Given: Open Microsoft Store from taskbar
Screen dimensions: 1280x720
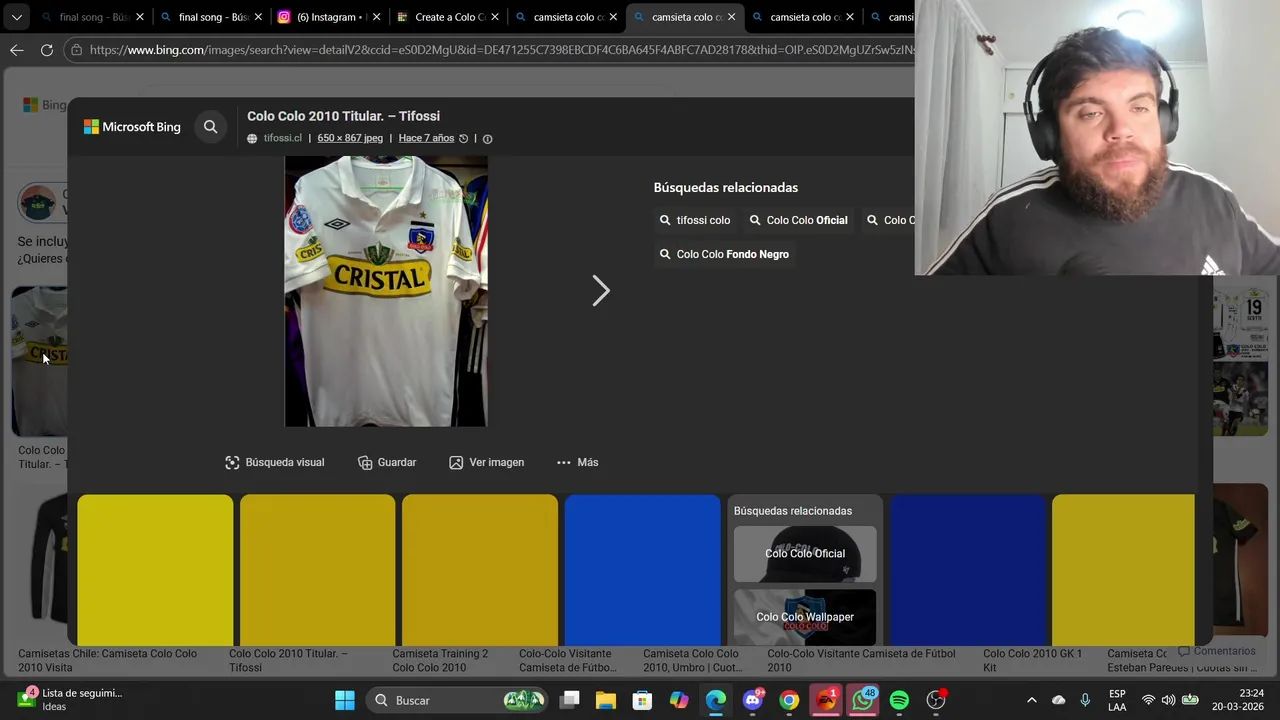Looking at the screenshot, I should pos(642,700).
